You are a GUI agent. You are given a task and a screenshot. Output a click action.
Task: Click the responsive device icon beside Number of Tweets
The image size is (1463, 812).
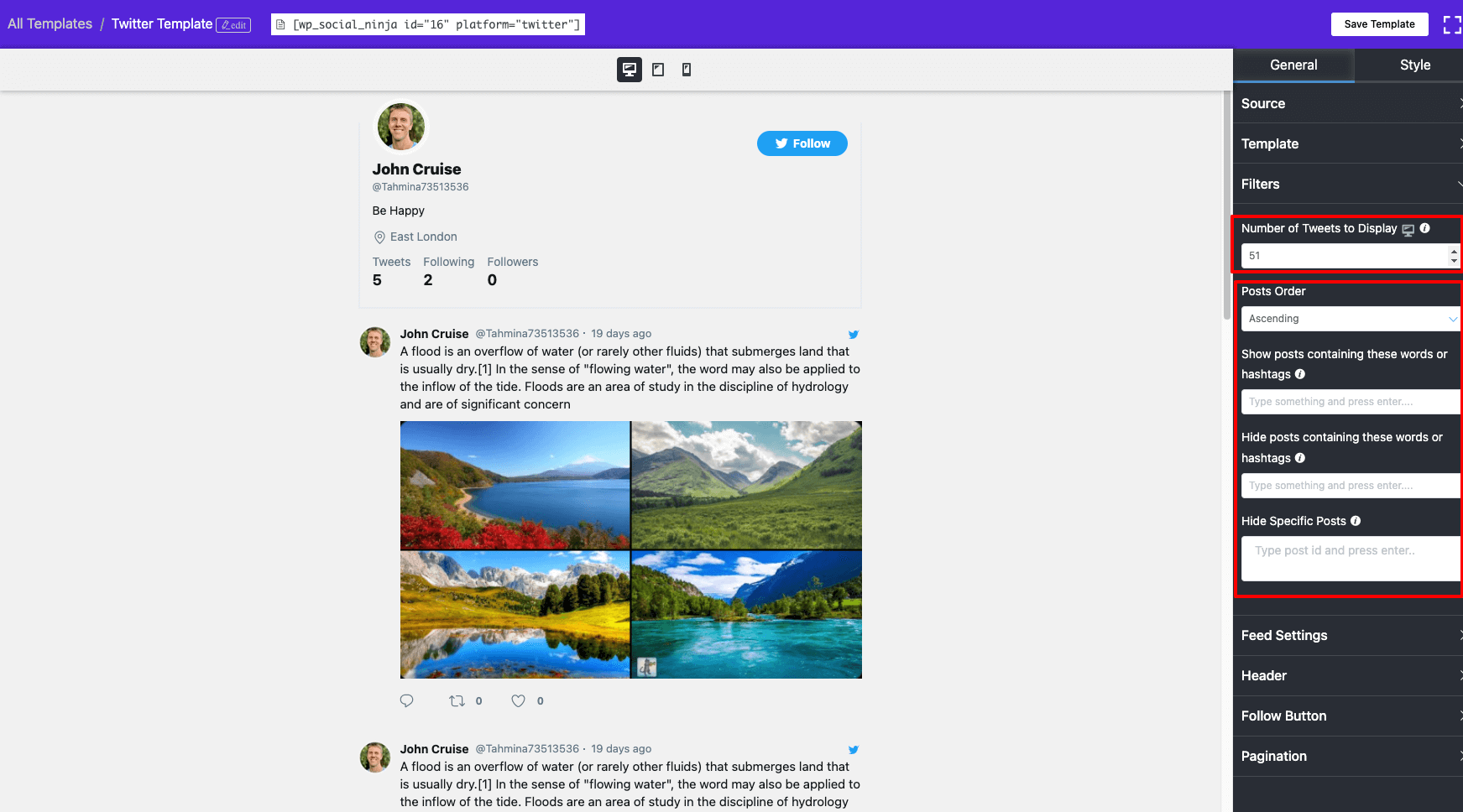pos(1408,229)
